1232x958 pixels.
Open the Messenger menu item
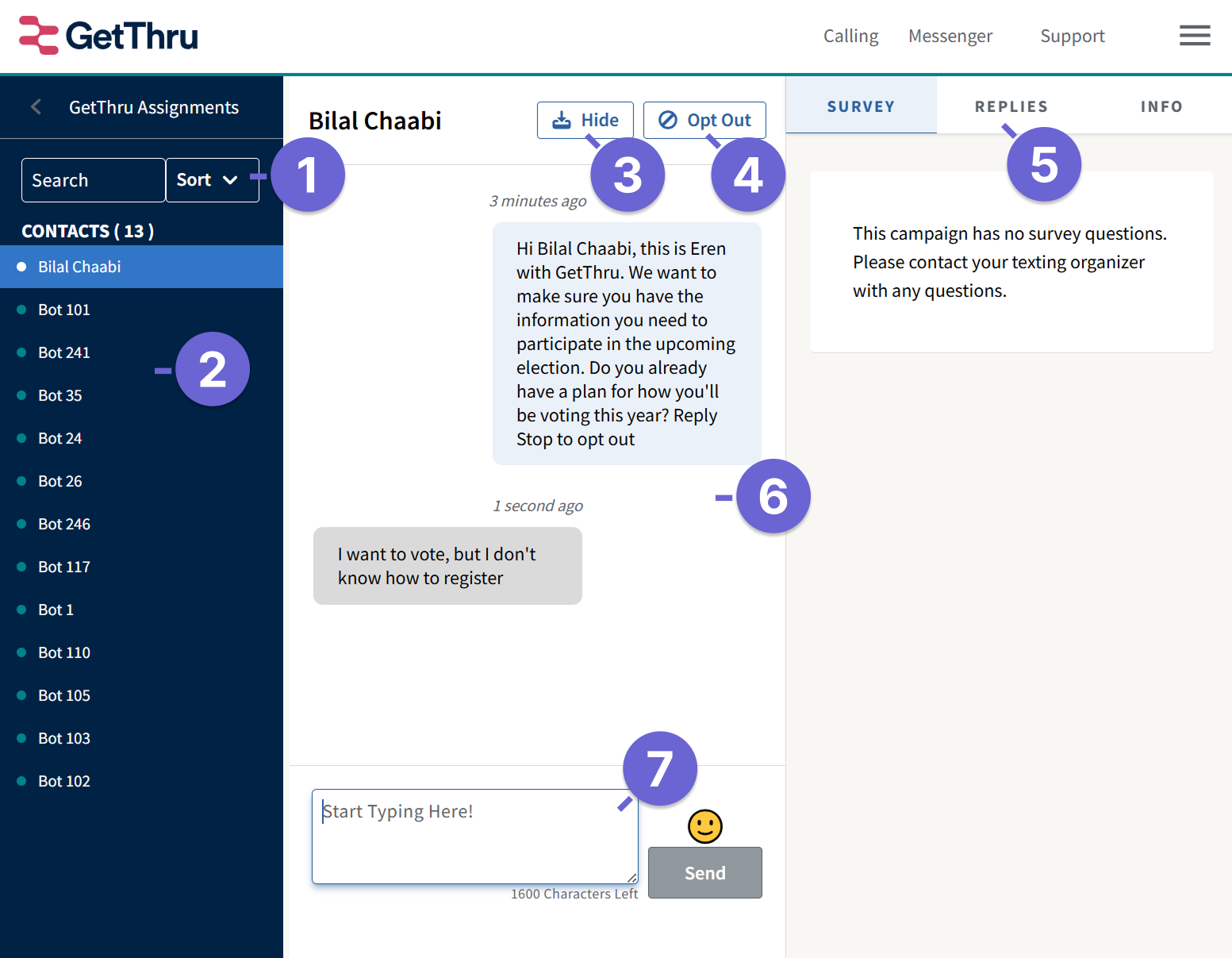tap(950, 36)
